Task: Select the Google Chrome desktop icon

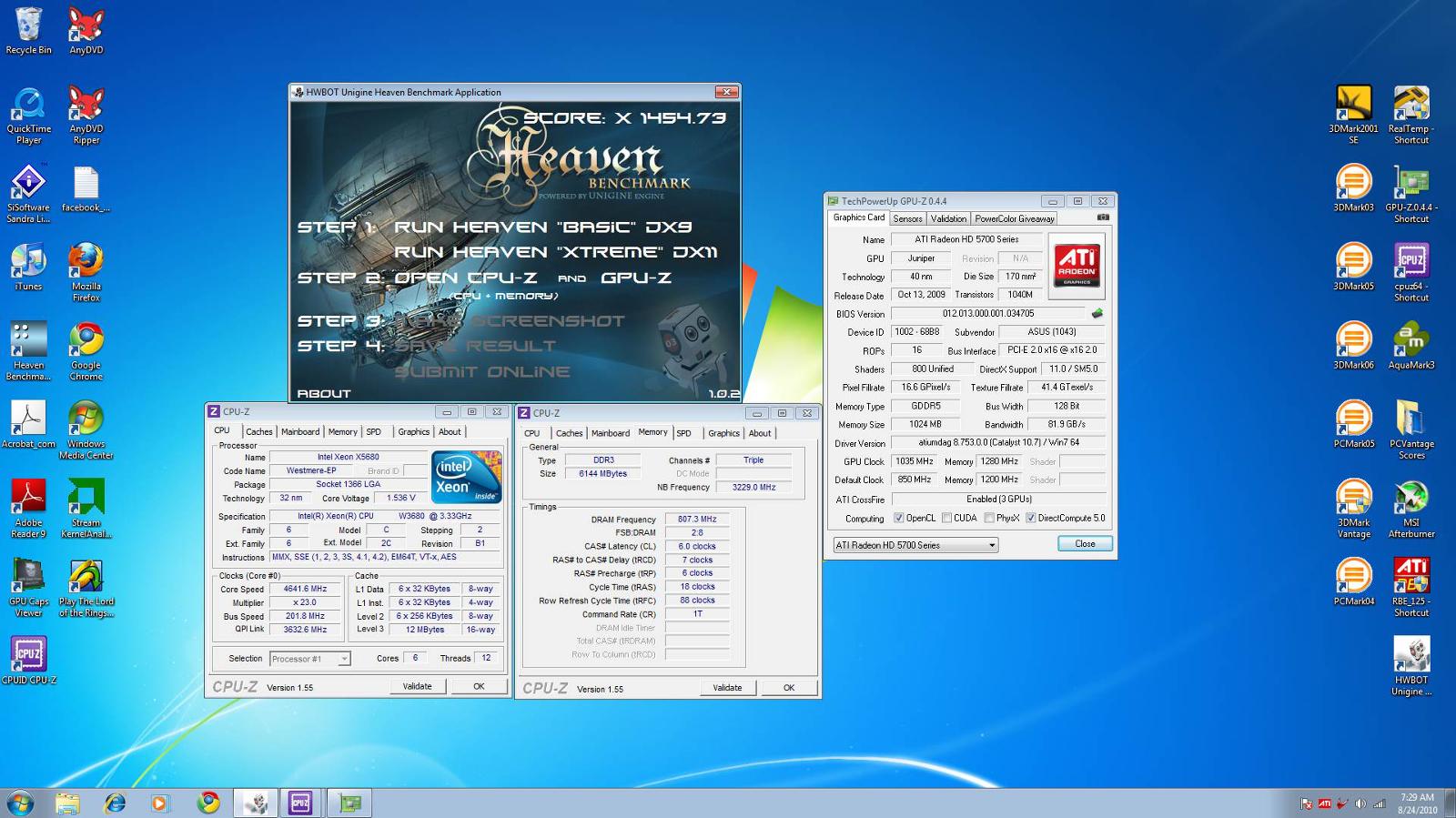Action: [x=86, y=351]
